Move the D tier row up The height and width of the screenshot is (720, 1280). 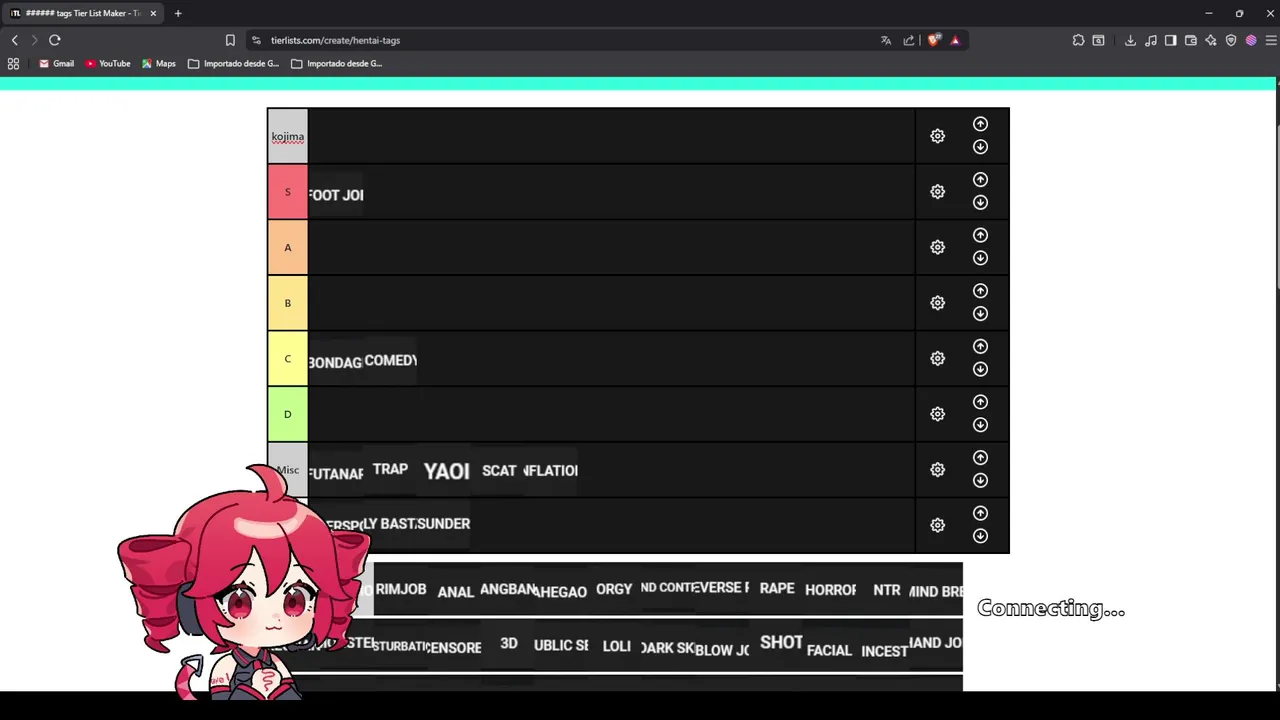point(980,402)
